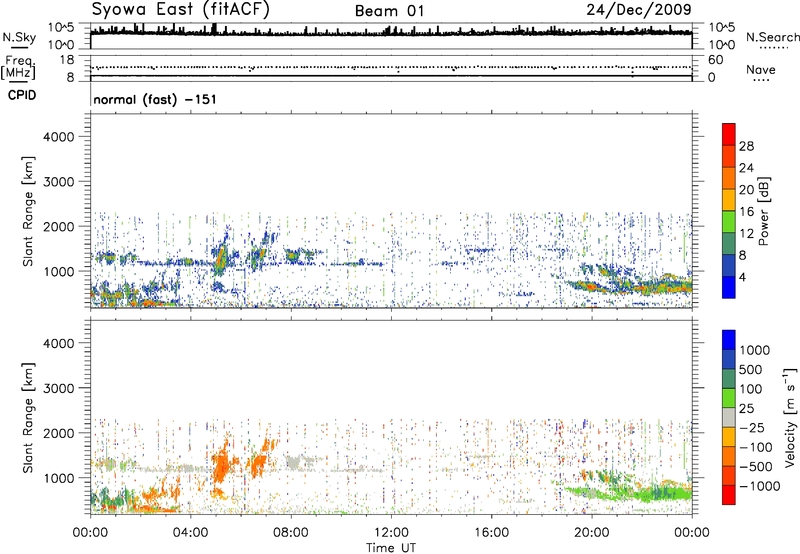The width and height of the screenshot is (800, 554).
Task: Select light green 25–100 Velocity colorbar segment
Action: click(729, 398)
